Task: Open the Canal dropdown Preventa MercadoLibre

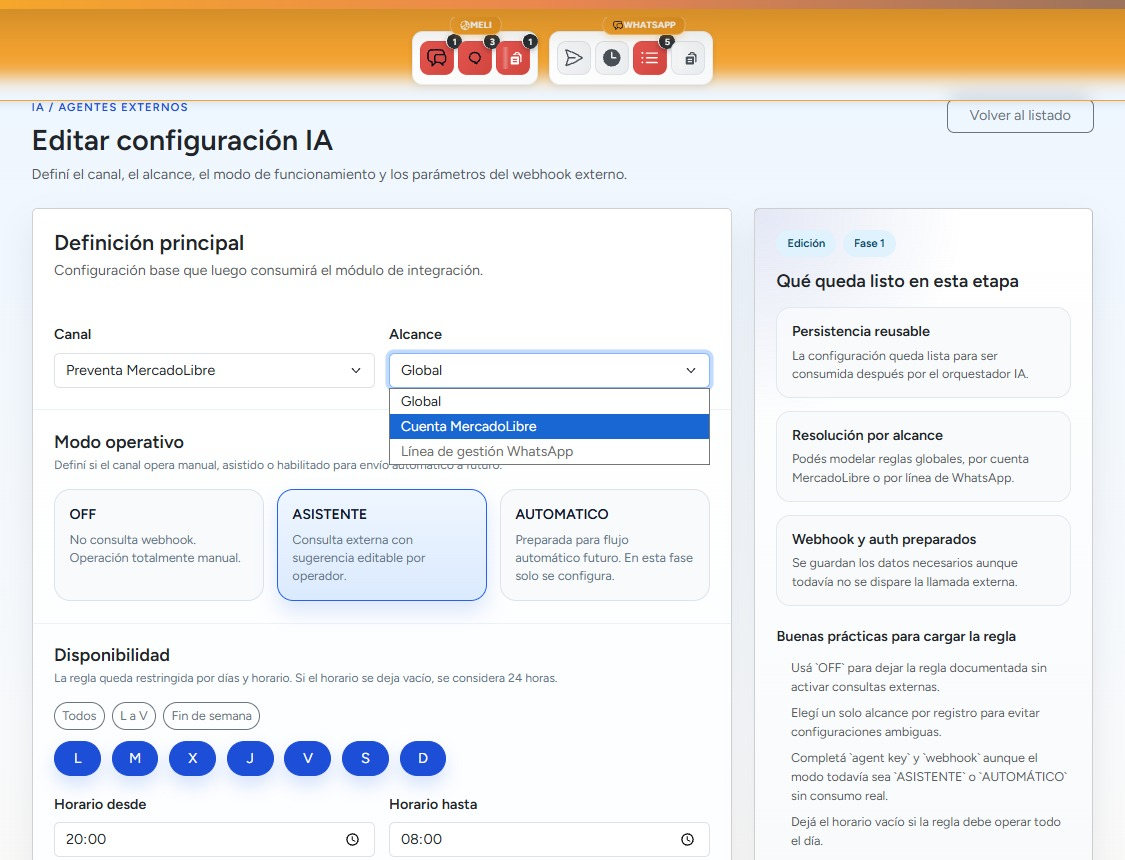Action: (x=214, y=370)
